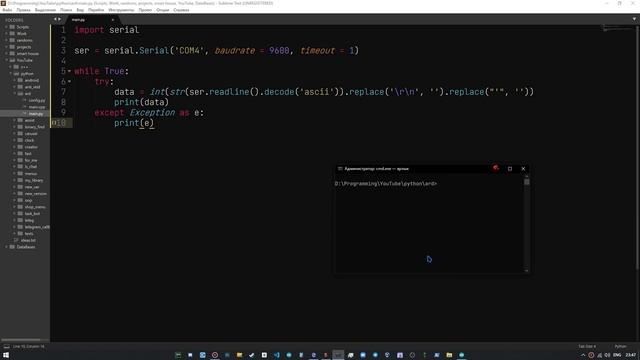Click the sidebar horizontal scrollbar
Image resolution: width=640 pixels, height=360 pixels.
click(x=20, y=340)
